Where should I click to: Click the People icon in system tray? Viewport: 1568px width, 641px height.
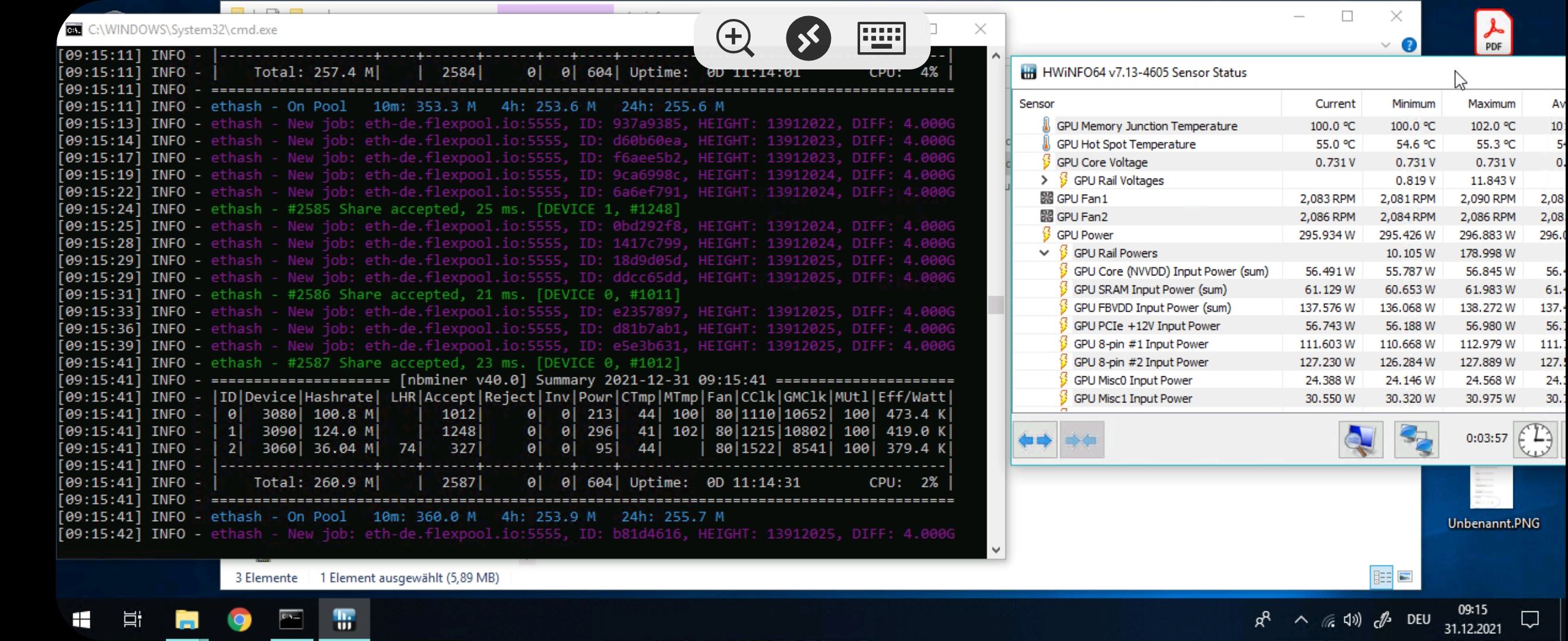click(x=1263, y=620)
